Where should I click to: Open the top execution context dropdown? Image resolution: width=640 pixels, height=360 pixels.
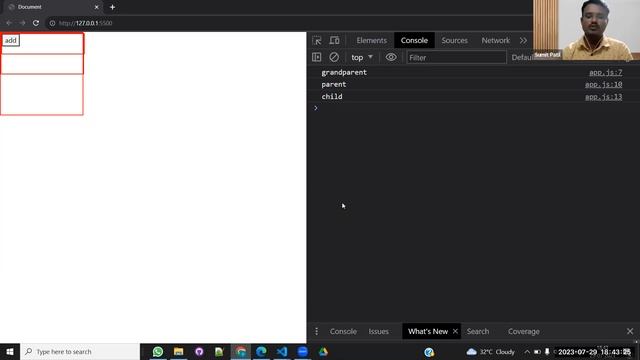pos(362,57)
